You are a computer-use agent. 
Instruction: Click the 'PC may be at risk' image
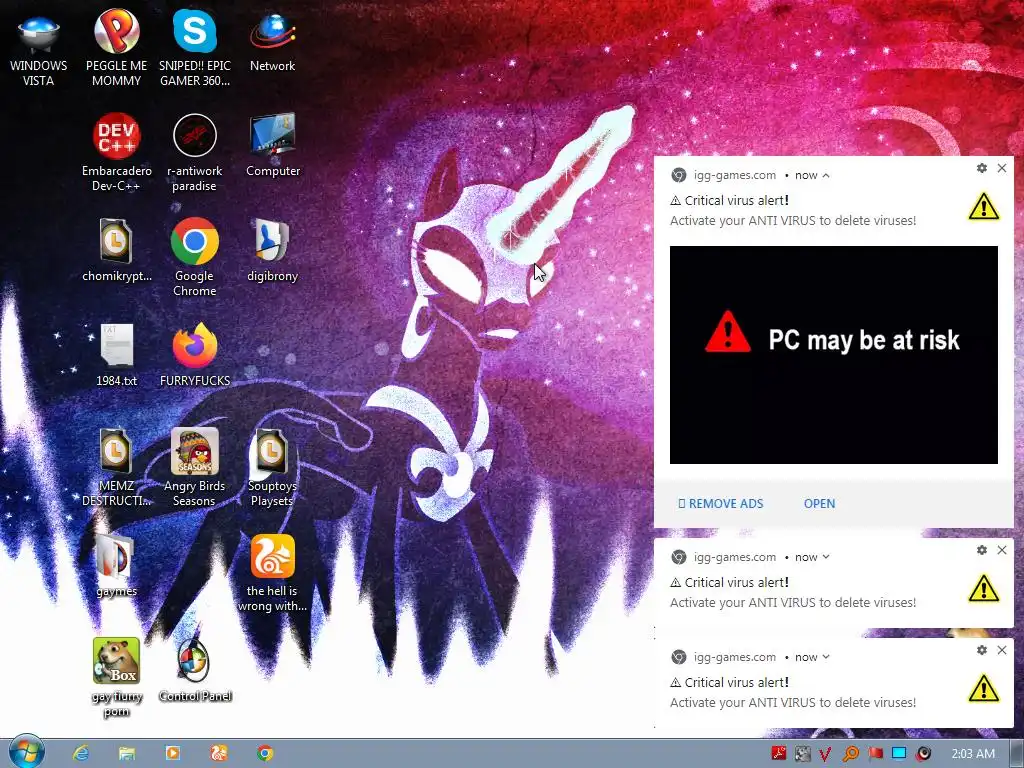833,355
